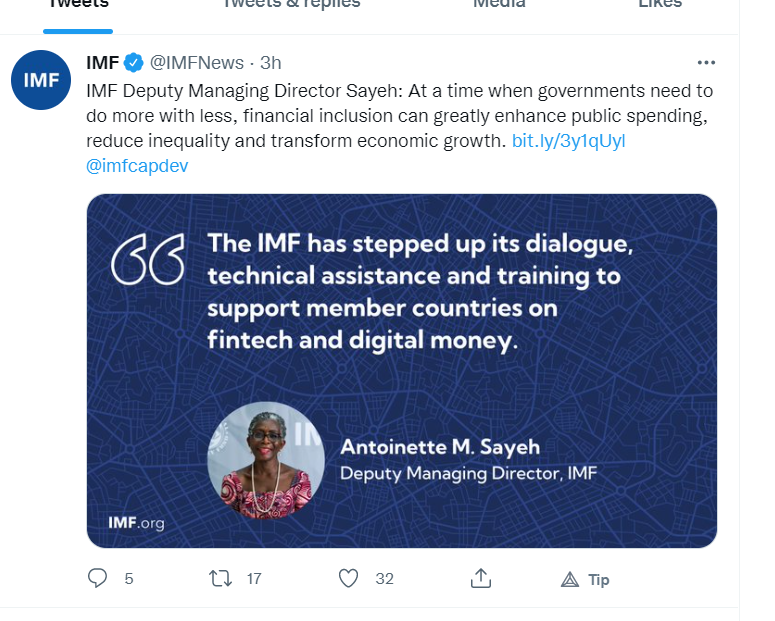Open the @IMFNews handle

pos(197,63)
